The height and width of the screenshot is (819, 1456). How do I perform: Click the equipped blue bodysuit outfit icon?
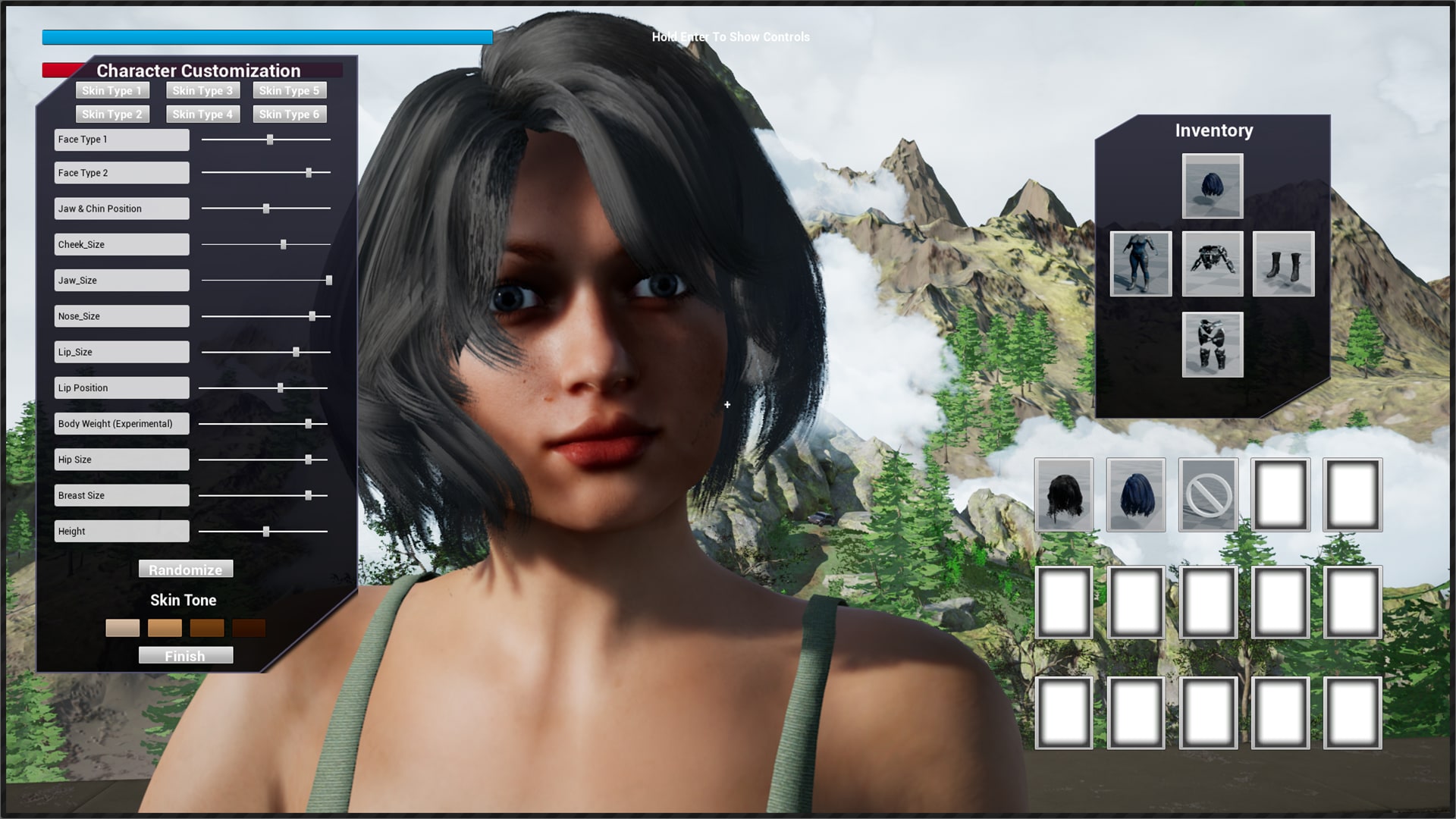pos(1141,264)
